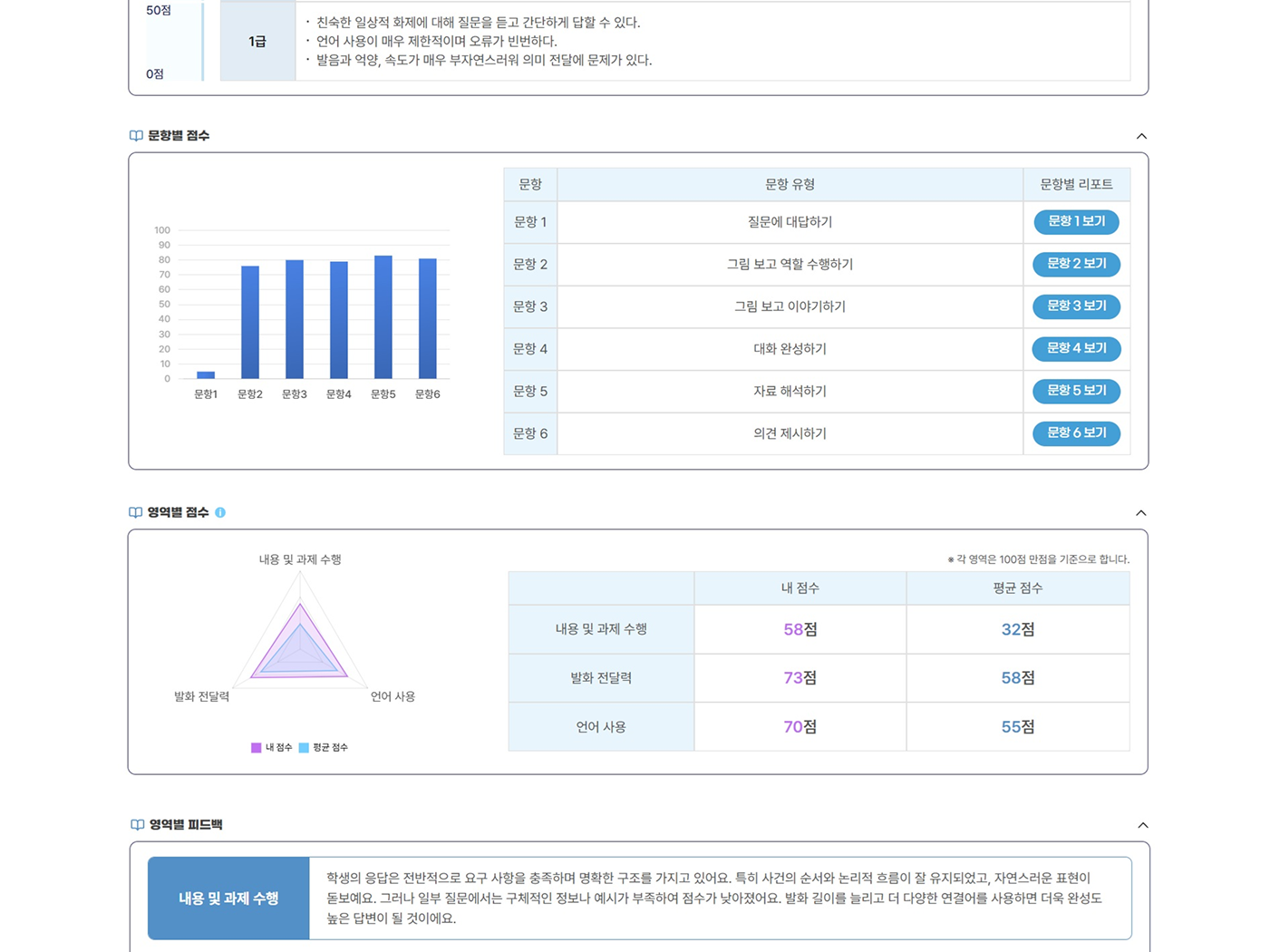Click the book icon beside 영역별 피드백
This screenshot has width=1270, height=952.
pyautogui.click(x=137, y=824)
